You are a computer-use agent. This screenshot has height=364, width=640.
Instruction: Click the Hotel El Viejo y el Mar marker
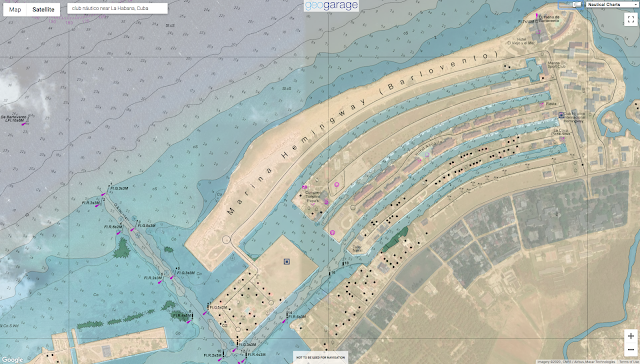[x=538, y=32]
